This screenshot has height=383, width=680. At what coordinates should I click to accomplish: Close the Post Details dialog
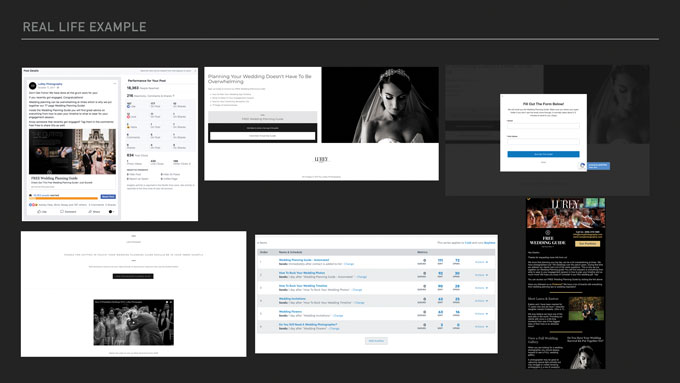pyautogui.click(x=195, y=71)
